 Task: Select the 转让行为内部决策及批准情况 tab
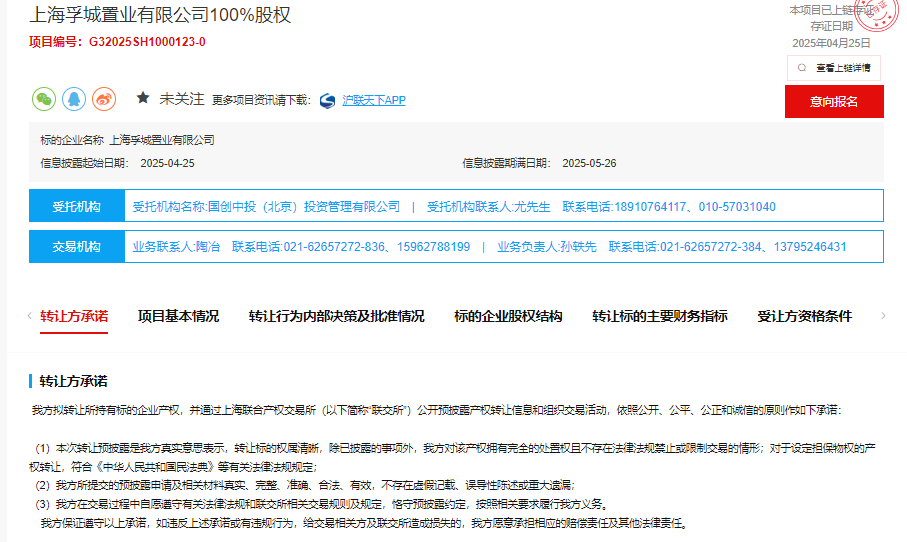click(336, 316)
